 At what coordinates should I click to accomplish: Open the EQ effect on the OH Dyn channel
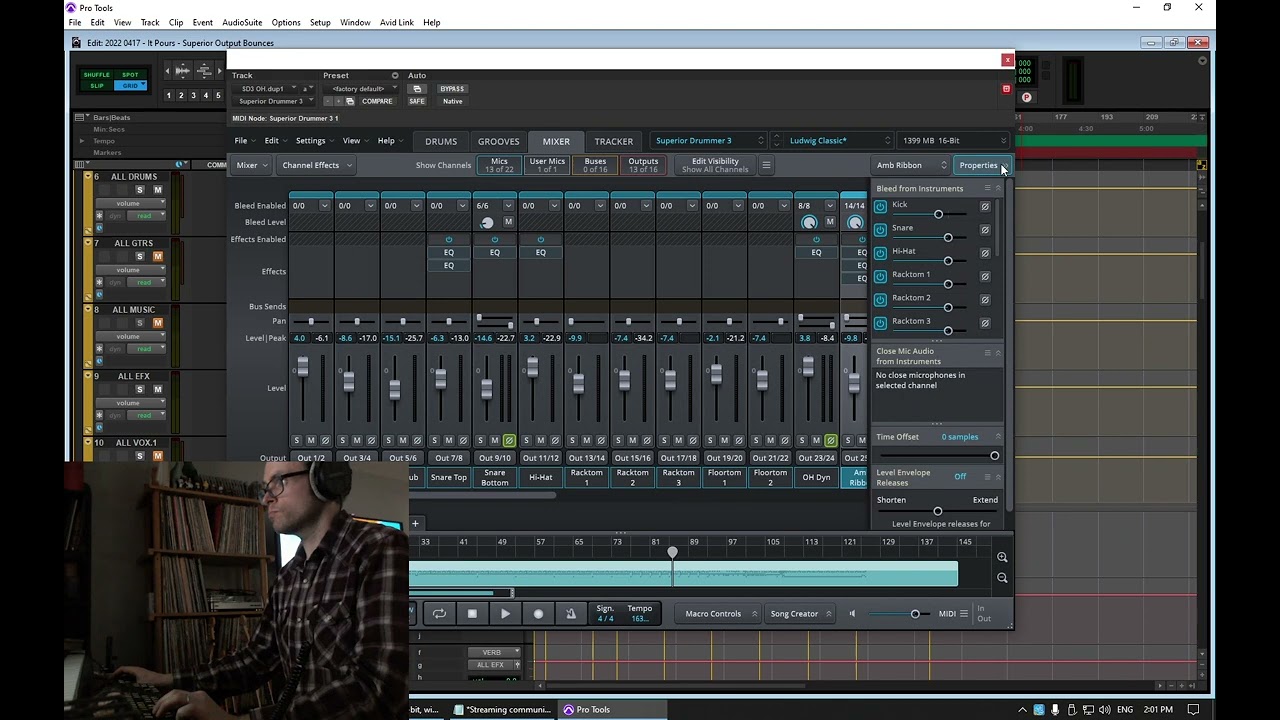coord(816,252)
